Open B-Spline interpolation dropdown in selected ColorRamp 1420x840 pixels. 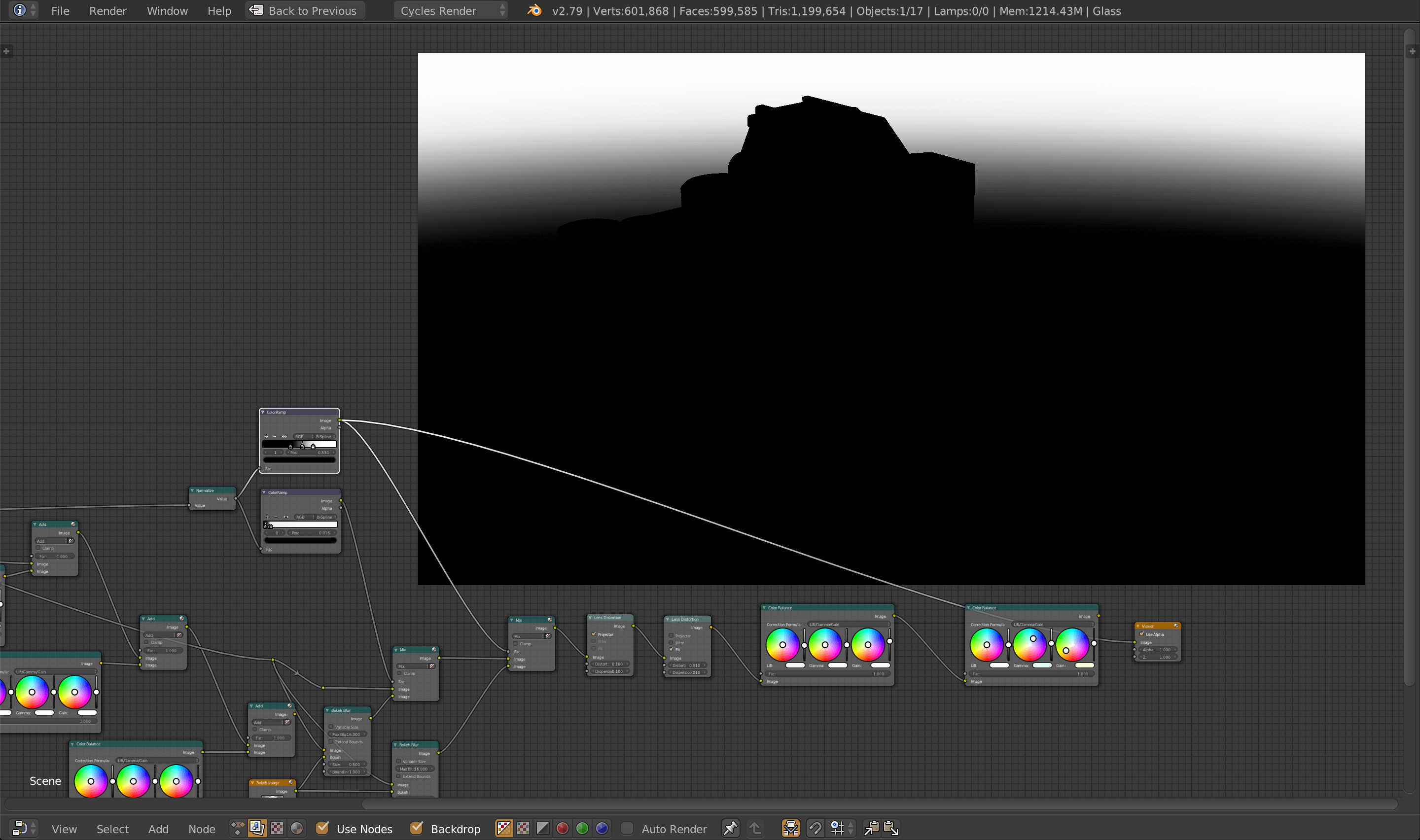point(324,436)
